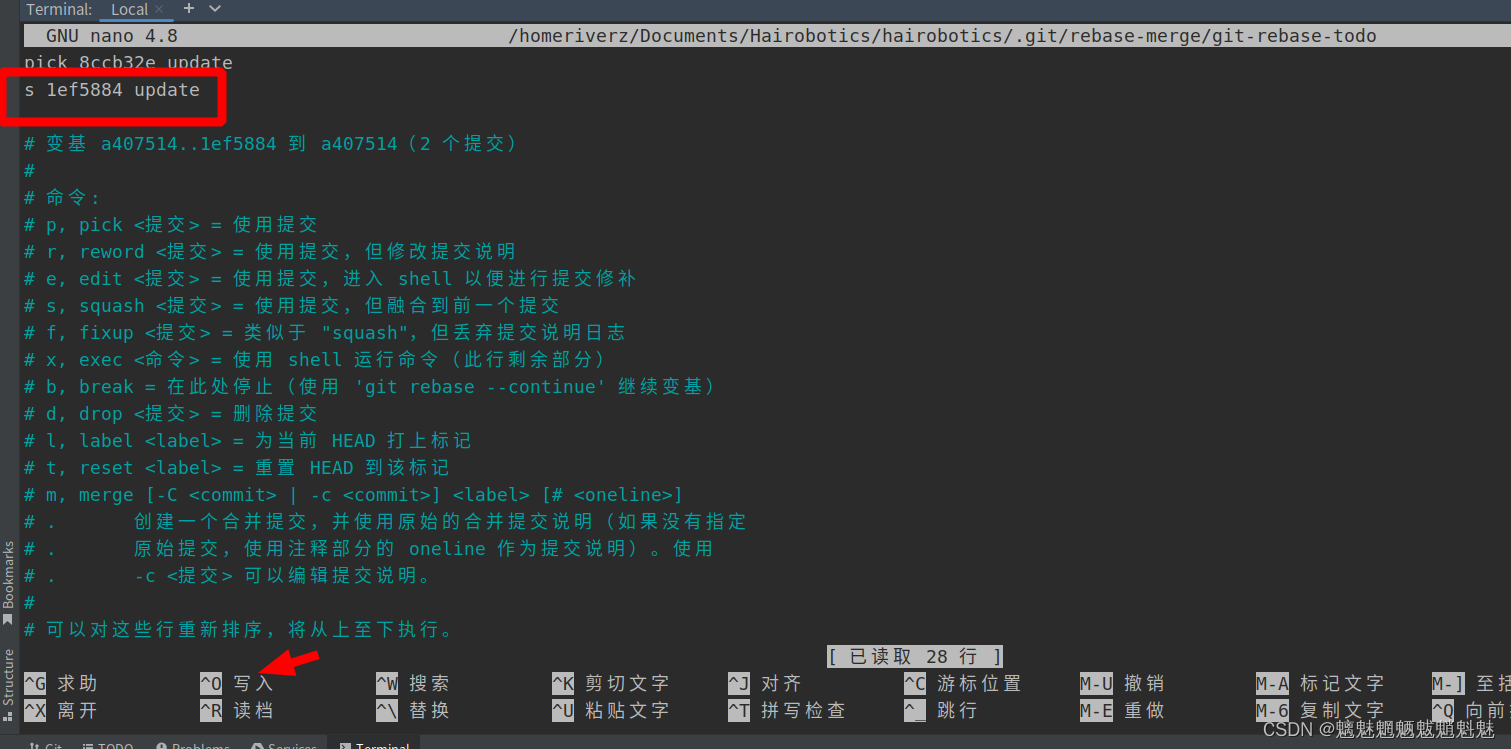Open the Structure tool window

(x=9, y=684)
